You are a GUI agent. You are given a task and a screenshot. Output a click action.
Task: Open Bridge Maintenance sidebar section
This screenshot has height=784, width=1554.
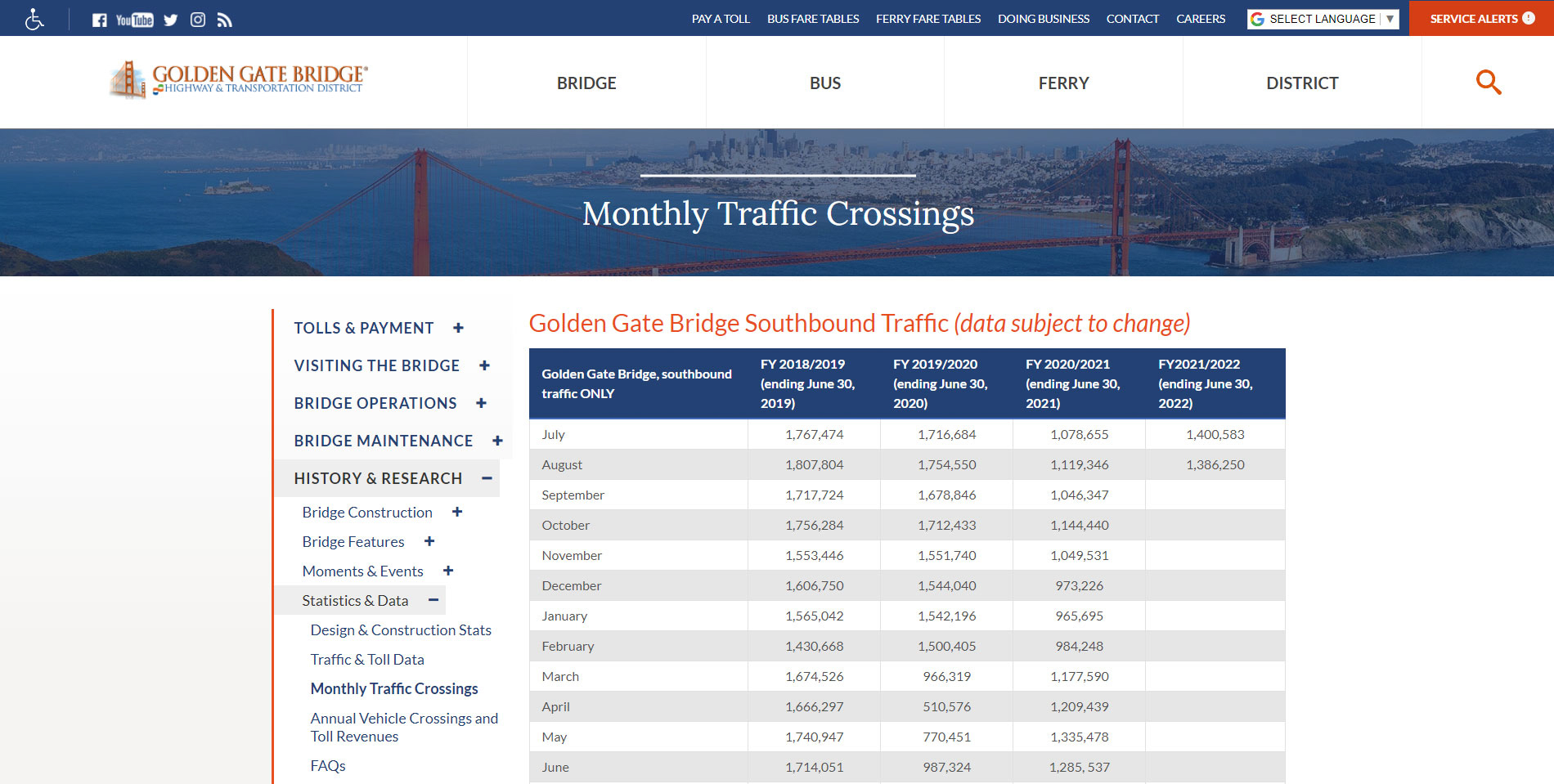(x=384, y=441)
